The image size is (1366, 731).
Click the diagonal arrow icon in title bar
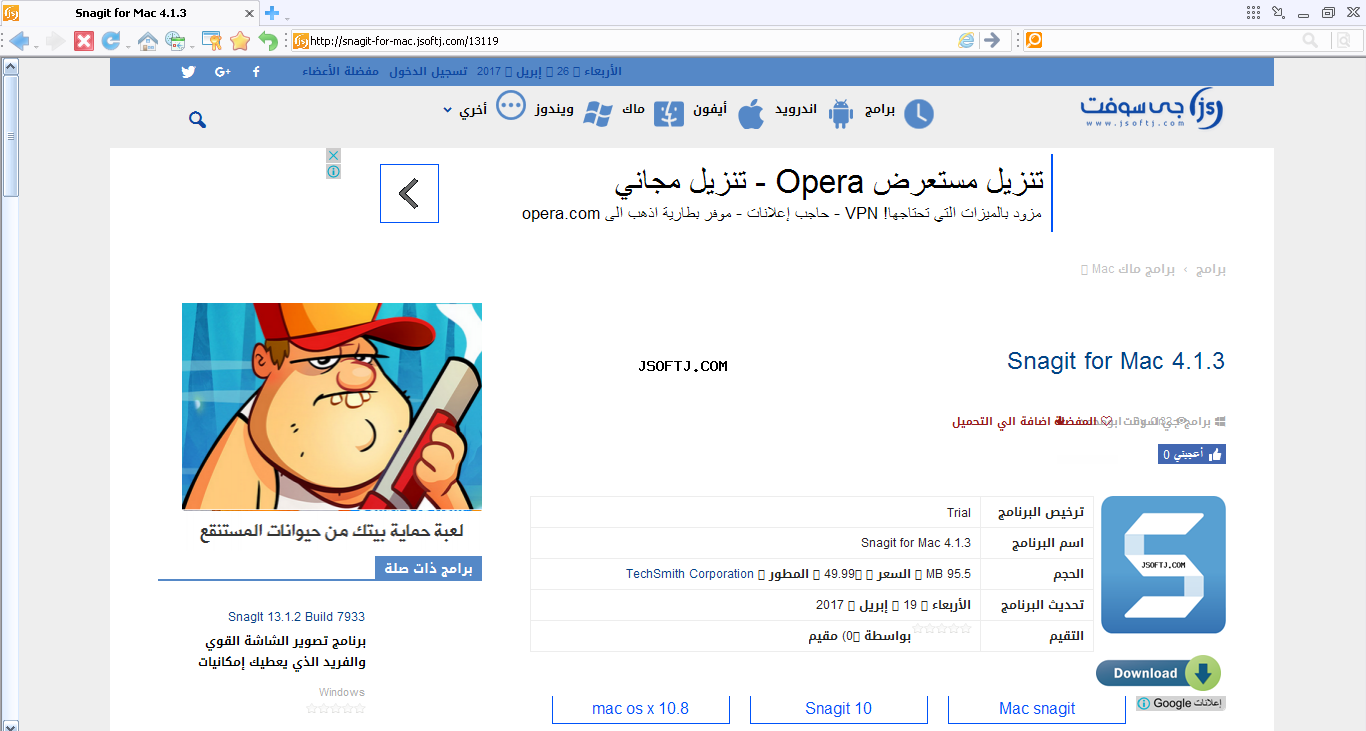(1279, 13)
